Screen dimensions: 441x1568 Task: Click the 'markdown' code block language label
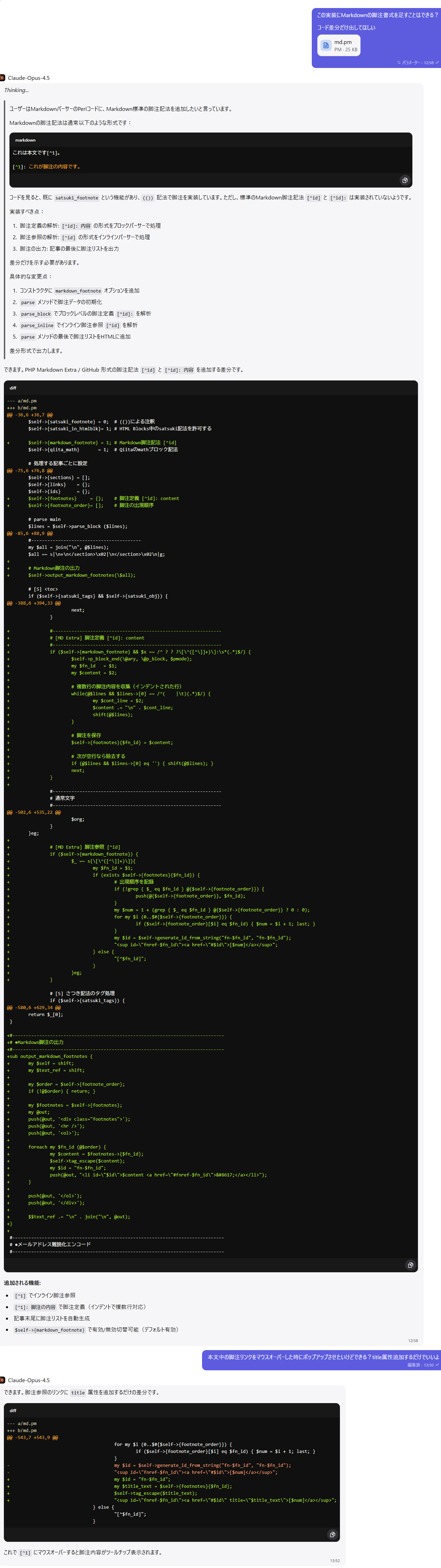point(25,140)
